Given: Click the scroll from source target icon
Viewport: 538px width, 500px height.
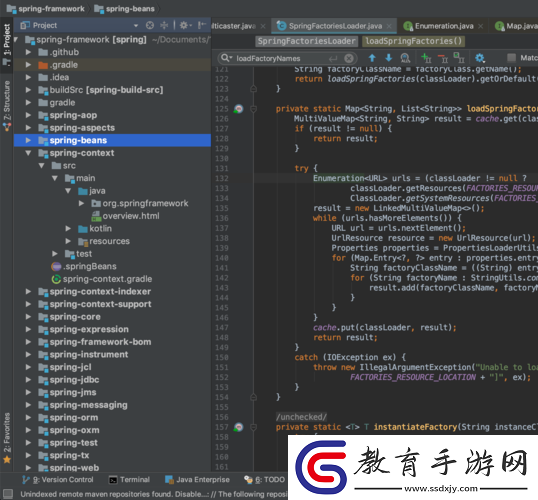Looking at the screenshot, I should click(150, 25).
